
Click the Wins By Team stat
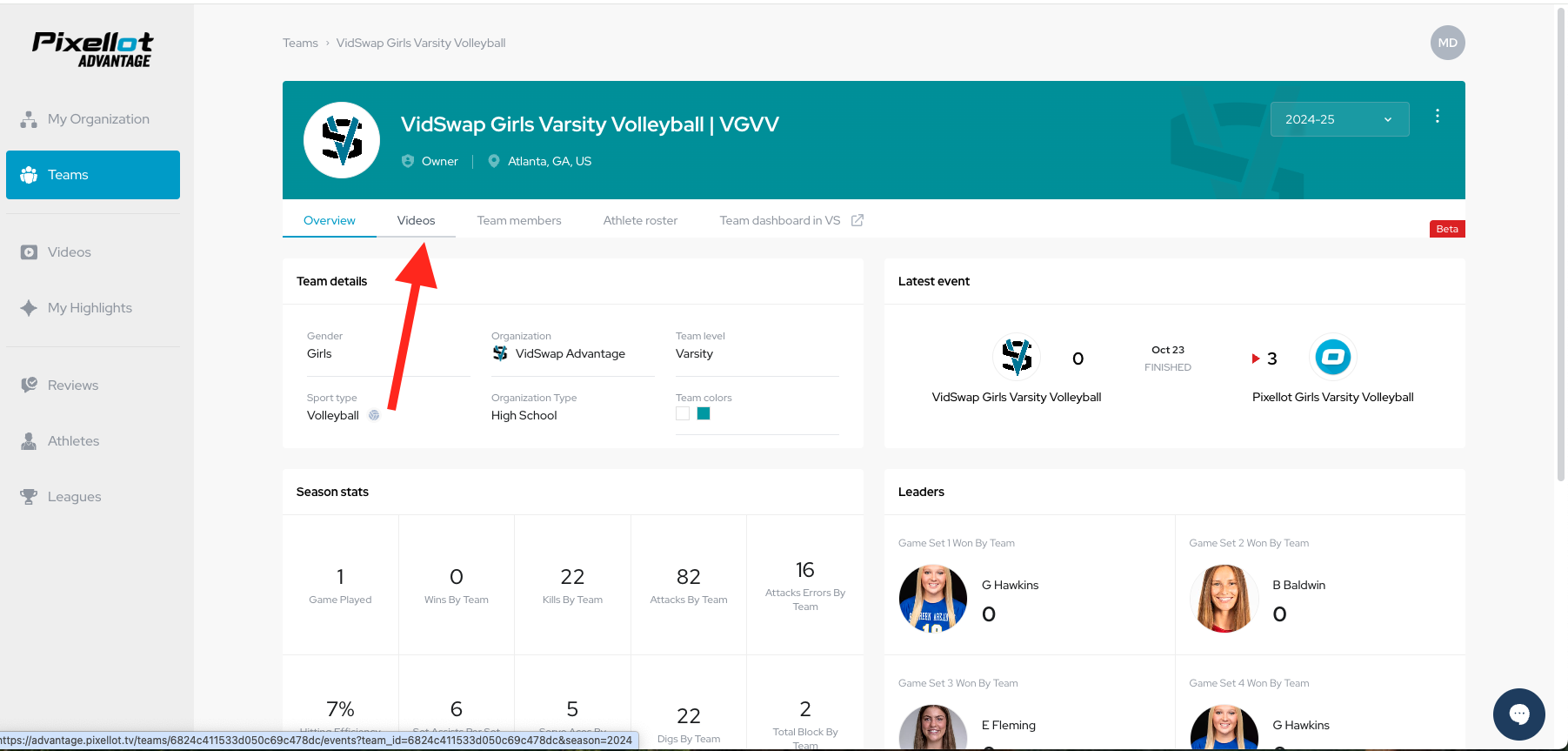pyautogui.click(x=457, y=585)
